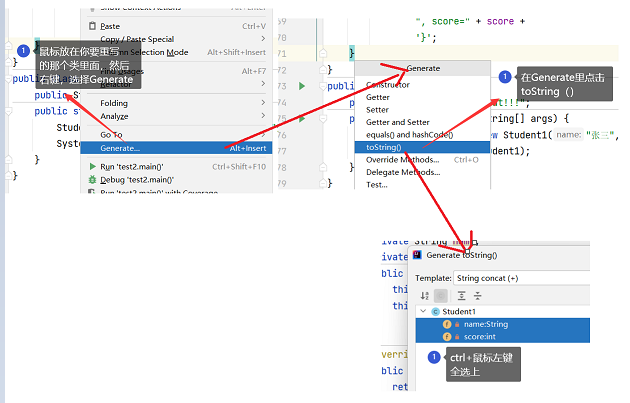Click line number 74 in the gutter

tap(282, 102)
